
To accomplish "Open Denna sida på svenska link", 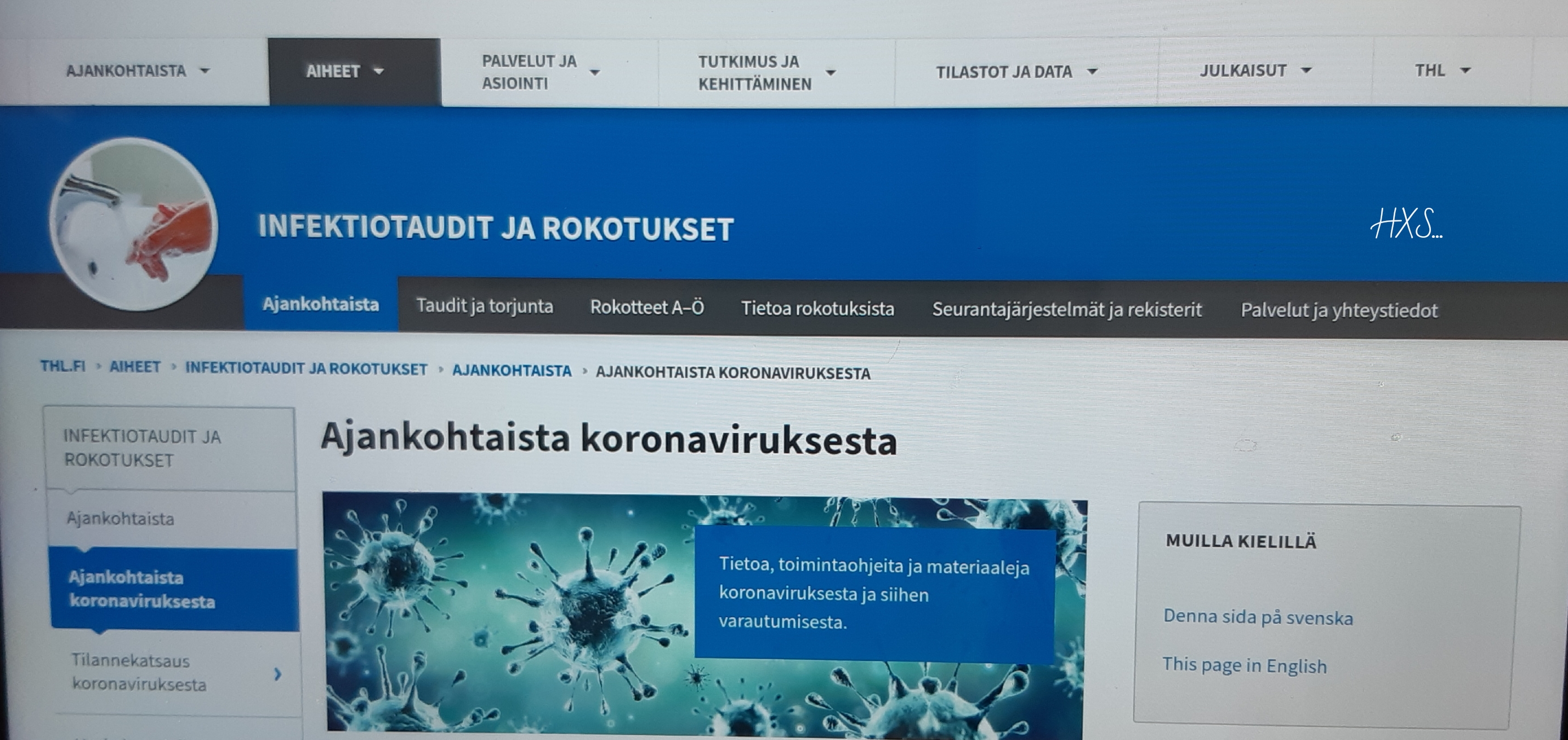I will coord(1258,617).
